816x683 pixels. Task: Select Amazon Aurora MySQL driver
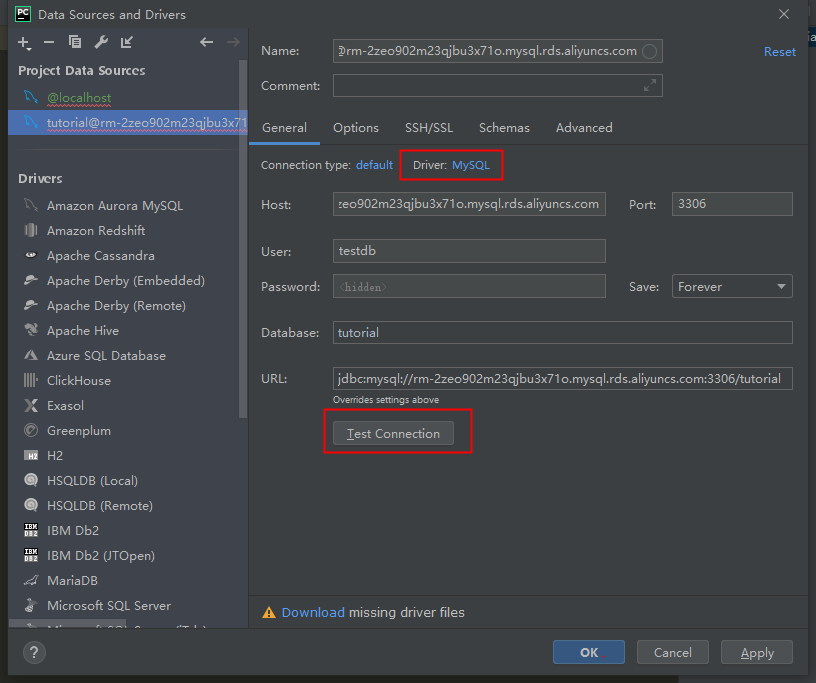click(x=114, y=206)
